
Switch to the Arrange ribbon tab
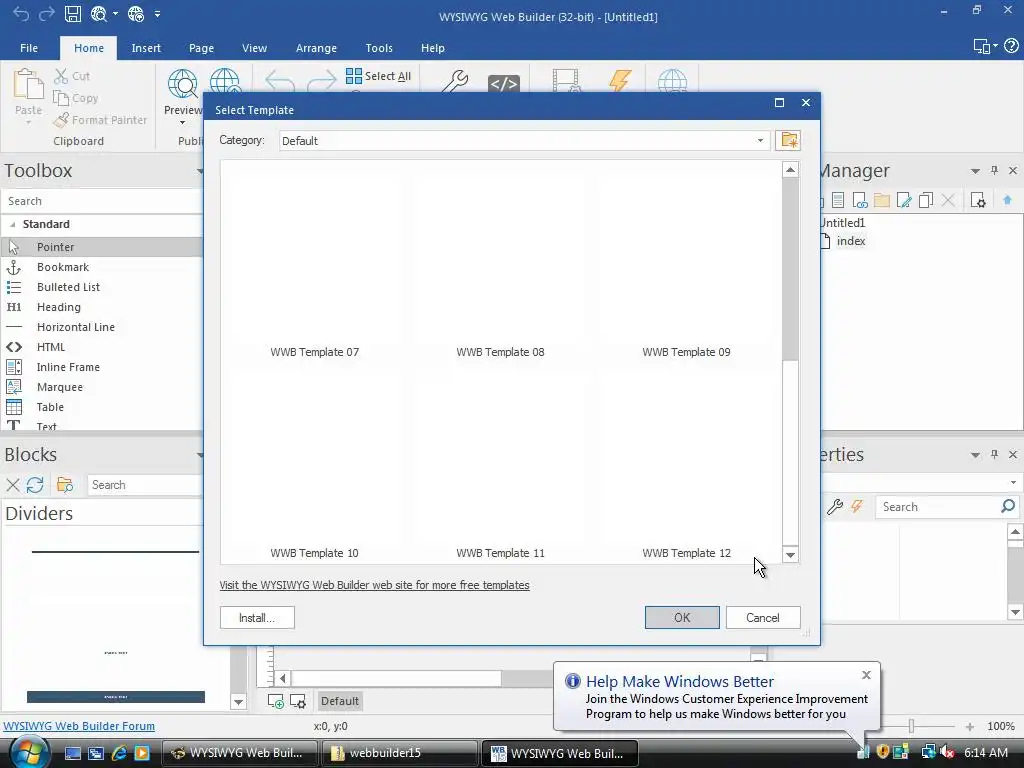[x=316, y=48]
